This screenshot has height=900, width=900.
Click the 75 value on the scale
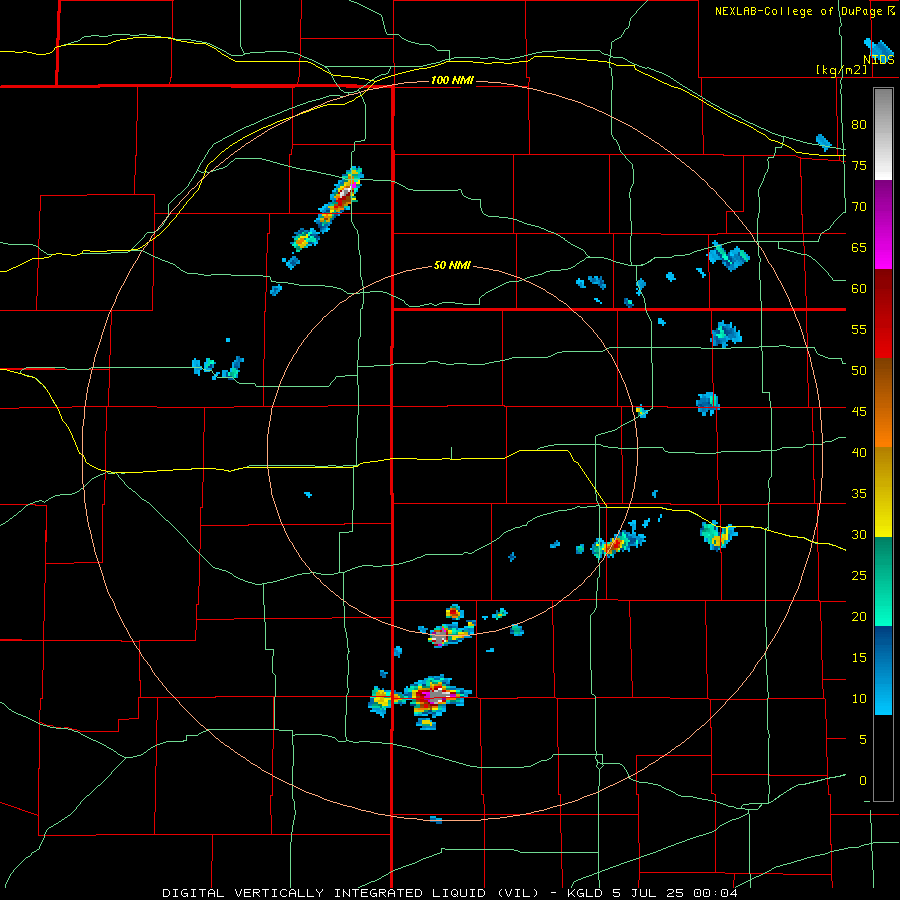point(859,165)
